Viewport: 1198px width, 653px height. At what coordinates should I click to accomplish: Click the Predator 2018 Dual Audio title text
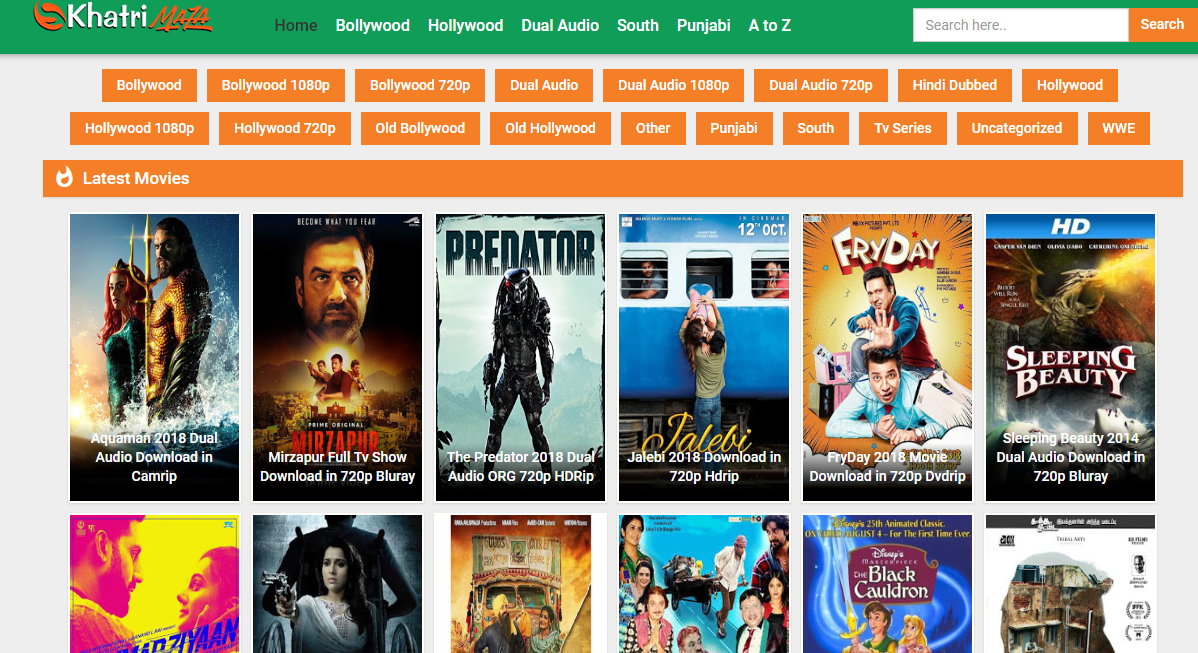click(520, 467)
